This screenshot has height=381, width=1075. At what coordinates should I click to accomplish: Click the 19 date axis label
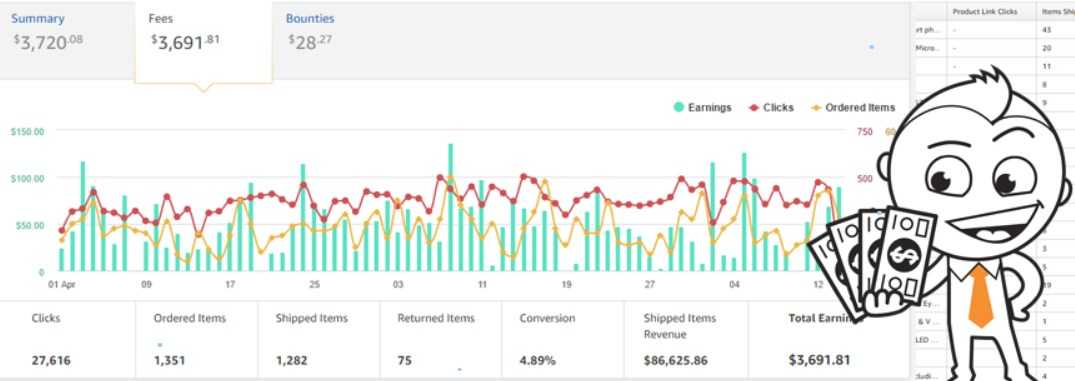(566, 284)
